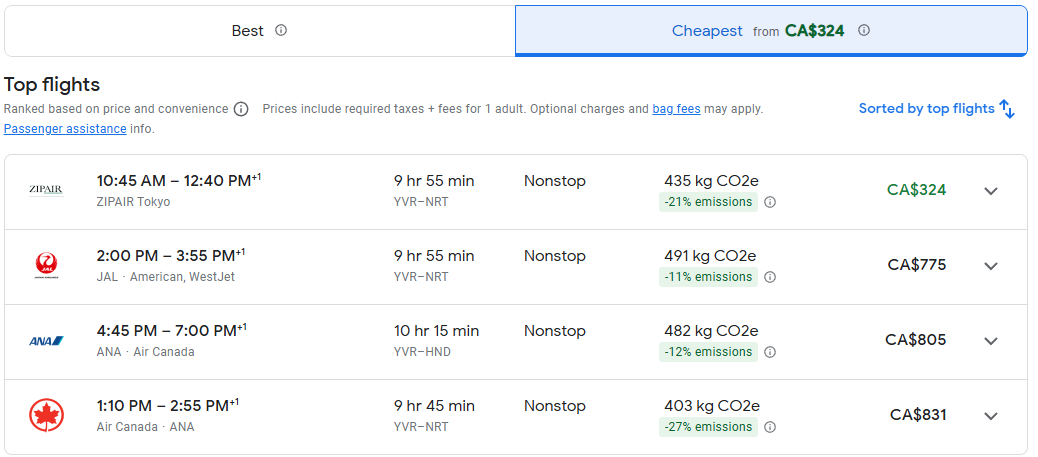Click the ZIPAIR airline logo
1038x457 pixels.
[46, 191]
